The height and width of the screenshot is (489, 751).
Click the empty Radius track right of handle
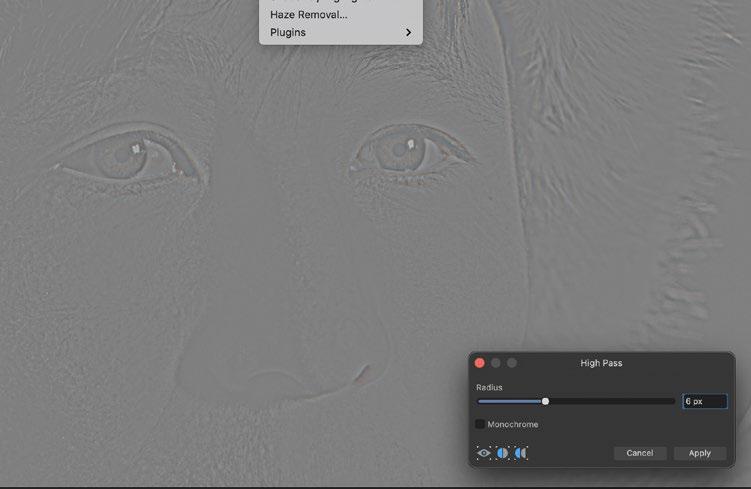coord(610,401)
